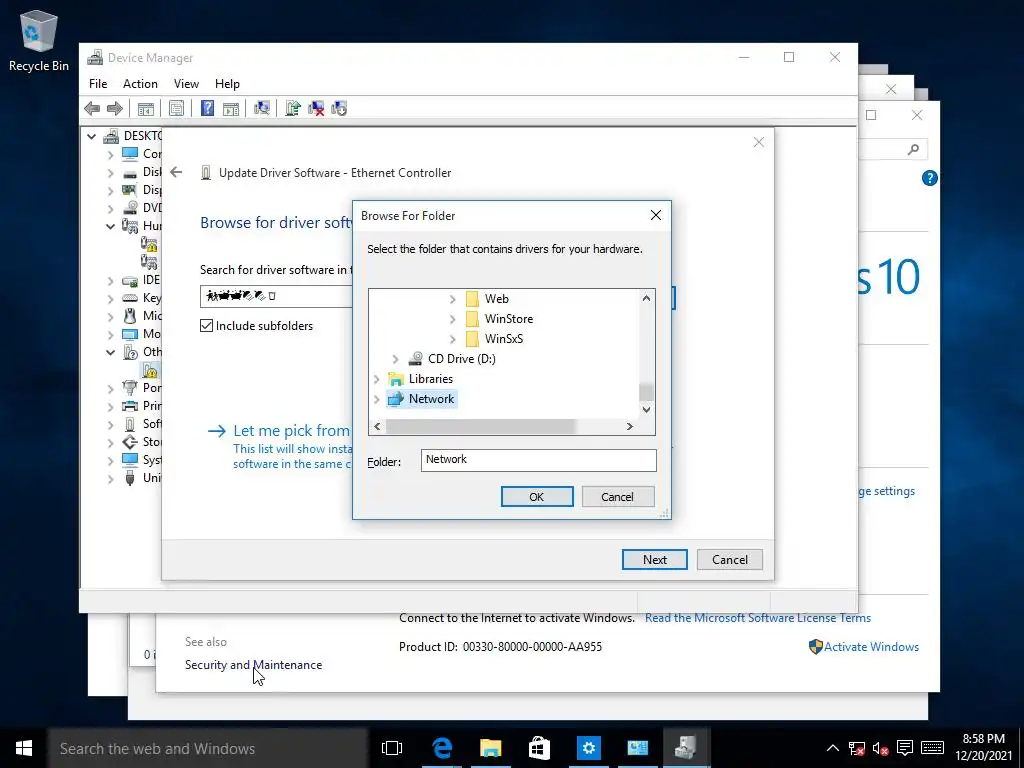Click the Start button
Viewport: 1024px width, 768px height.
(24, 748)
